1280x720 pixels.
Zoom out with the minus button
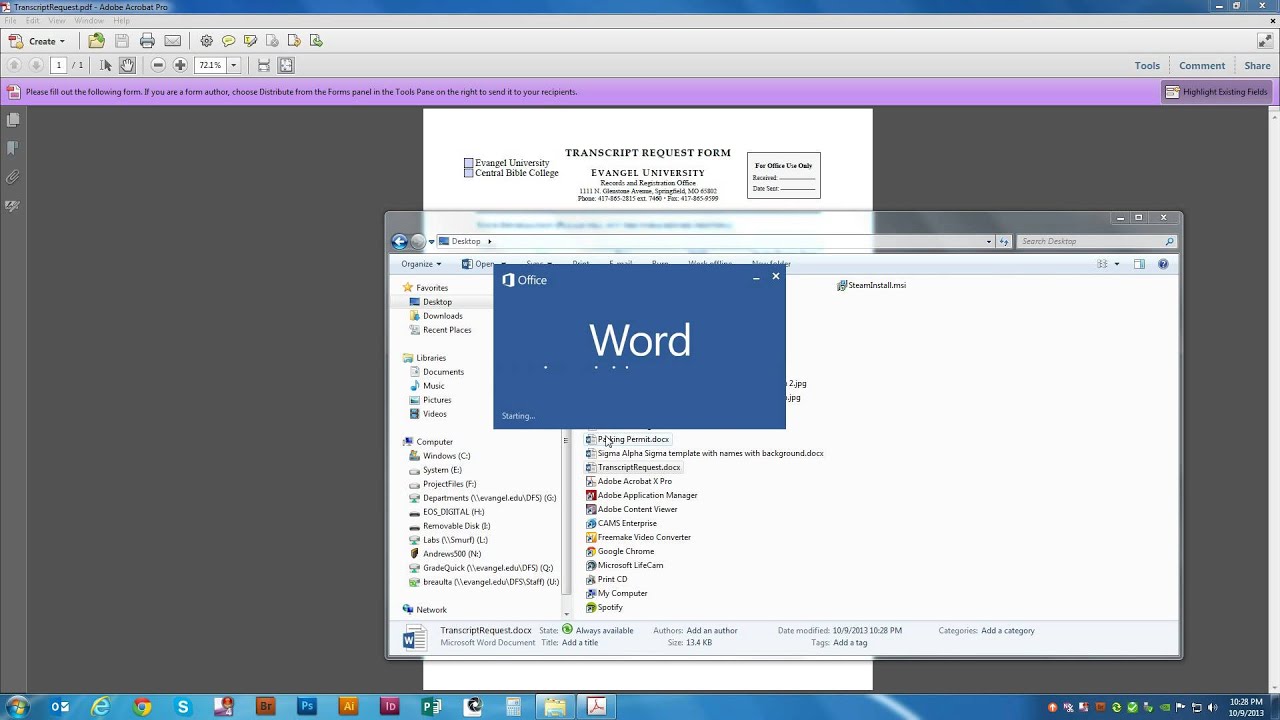(x=158, y=65)
